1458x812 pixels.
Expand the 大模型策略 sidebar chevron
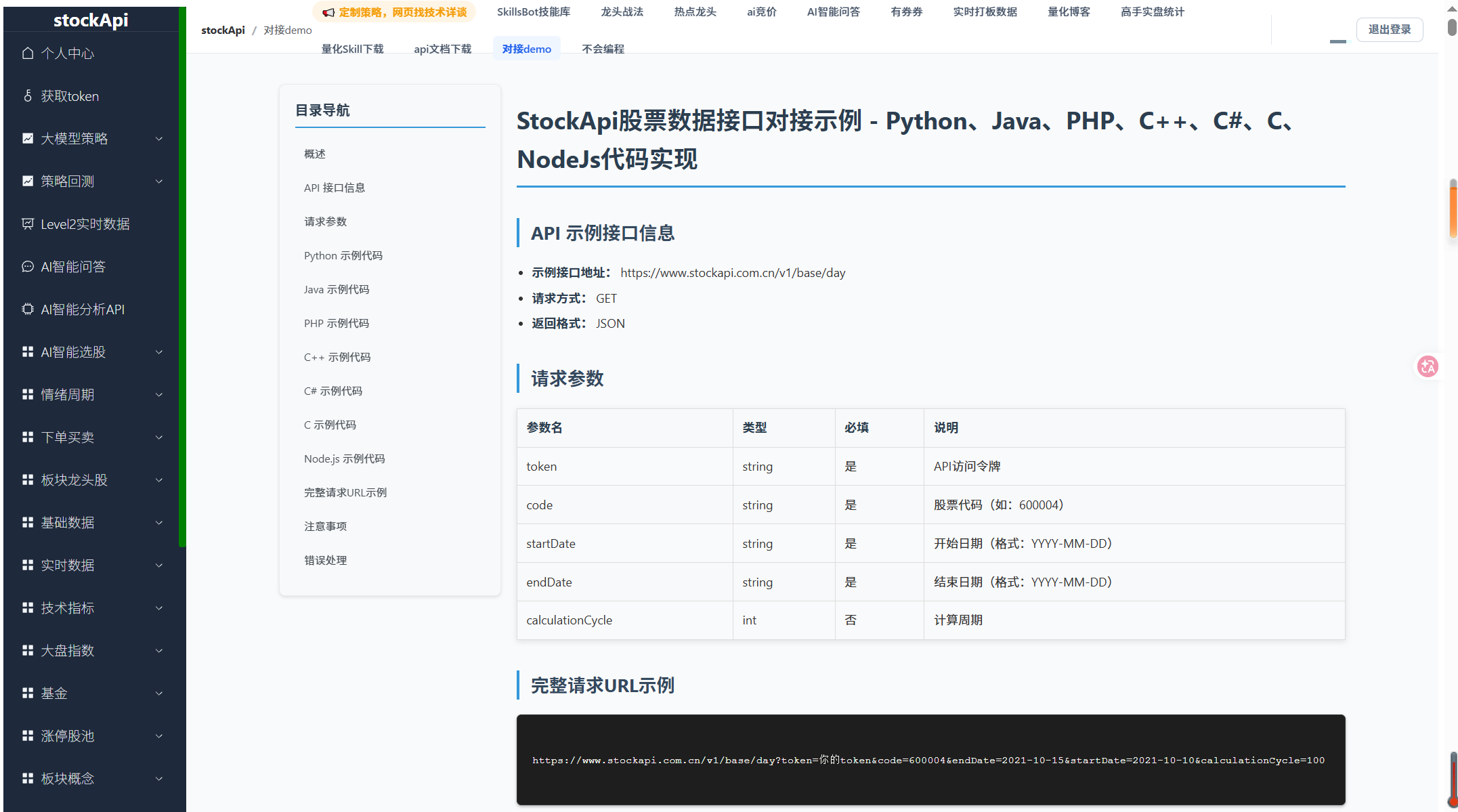[x=159, y=139]
